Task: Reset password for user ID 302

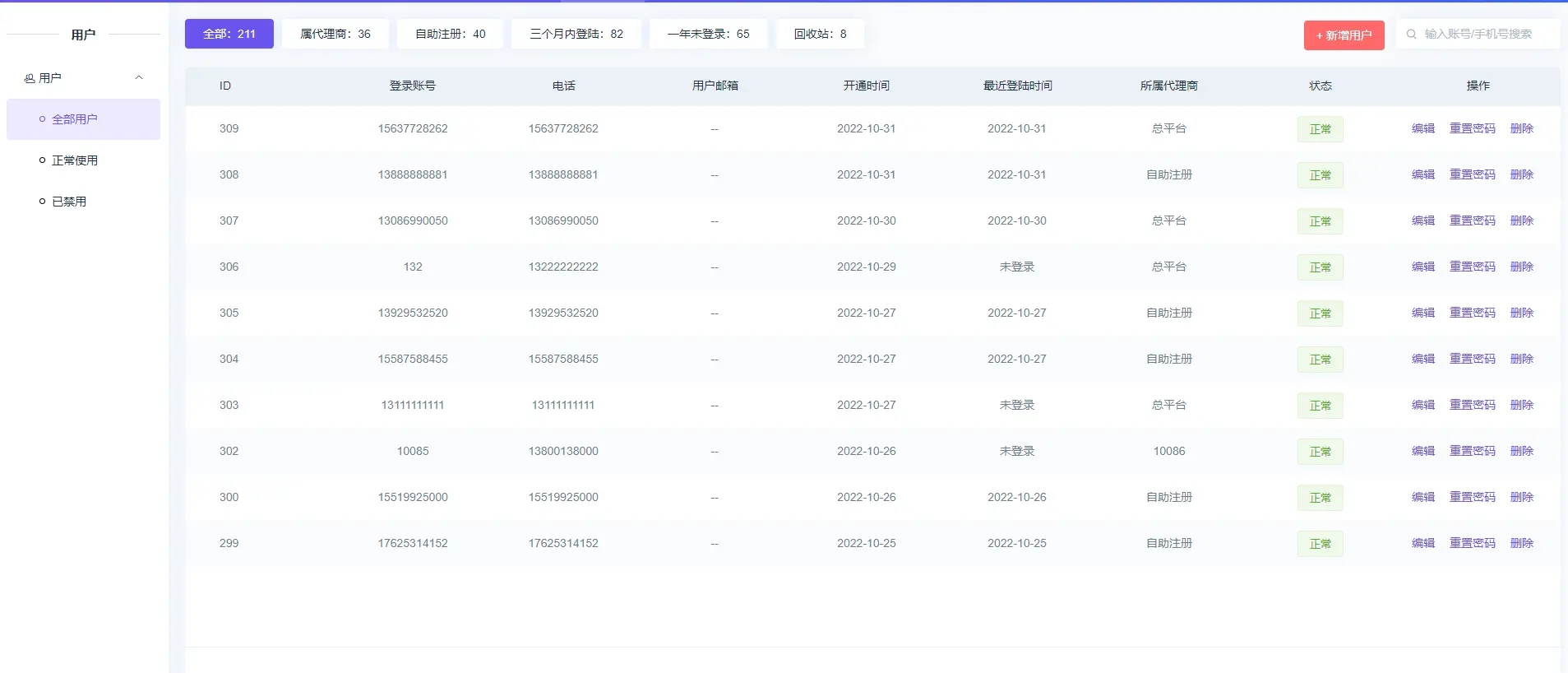Action: pos(1472,451)
